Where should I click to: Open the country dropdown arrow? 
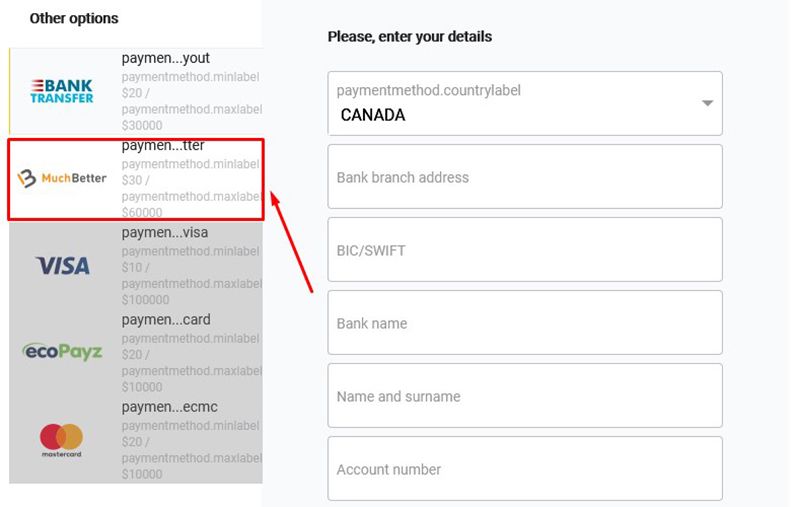click(707, 104)
